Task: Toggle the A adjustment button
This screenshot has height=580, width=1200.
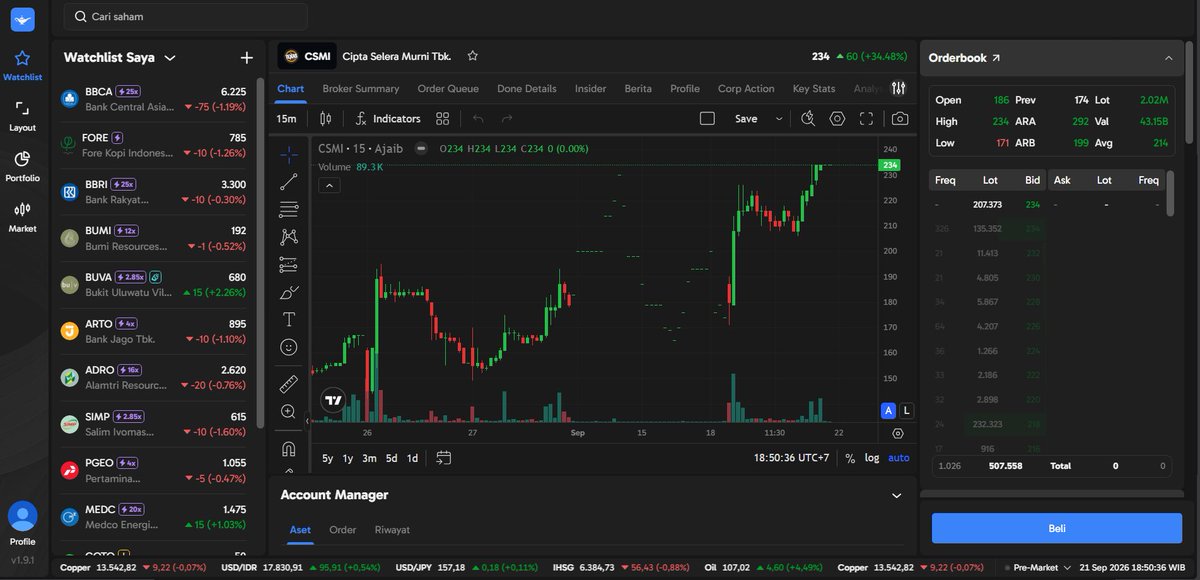Action: (x=888, y=410)
